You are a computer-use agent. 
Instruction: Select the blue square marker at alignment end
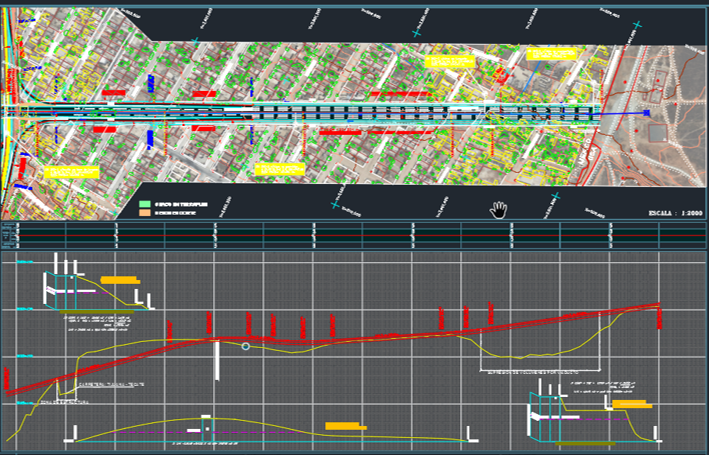click(648, 114)
